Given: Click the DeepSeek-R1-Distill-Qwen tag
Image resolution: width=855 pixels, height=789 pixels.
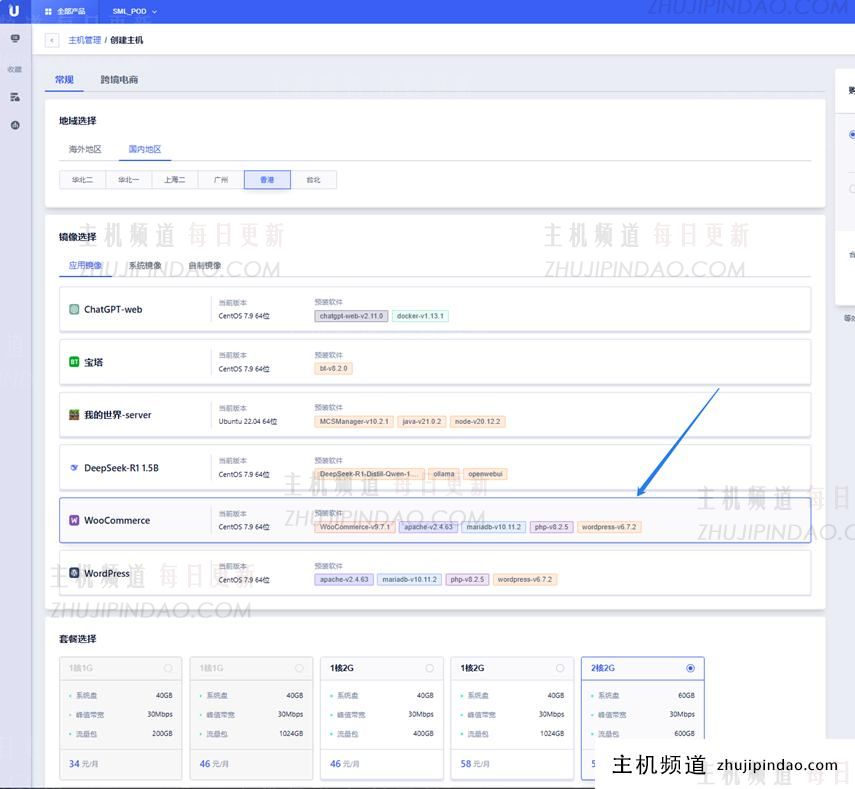Looking at the screenshot, I should pyautogui.click(x=370, y=474).
